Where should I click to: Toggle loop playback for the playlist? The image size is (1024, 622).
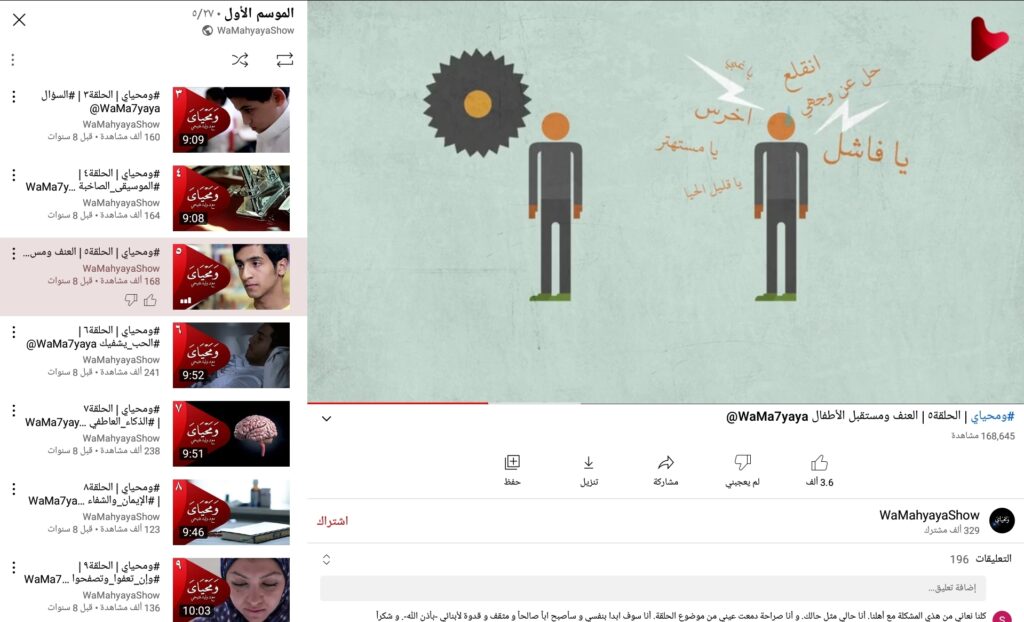pos(284,59)
